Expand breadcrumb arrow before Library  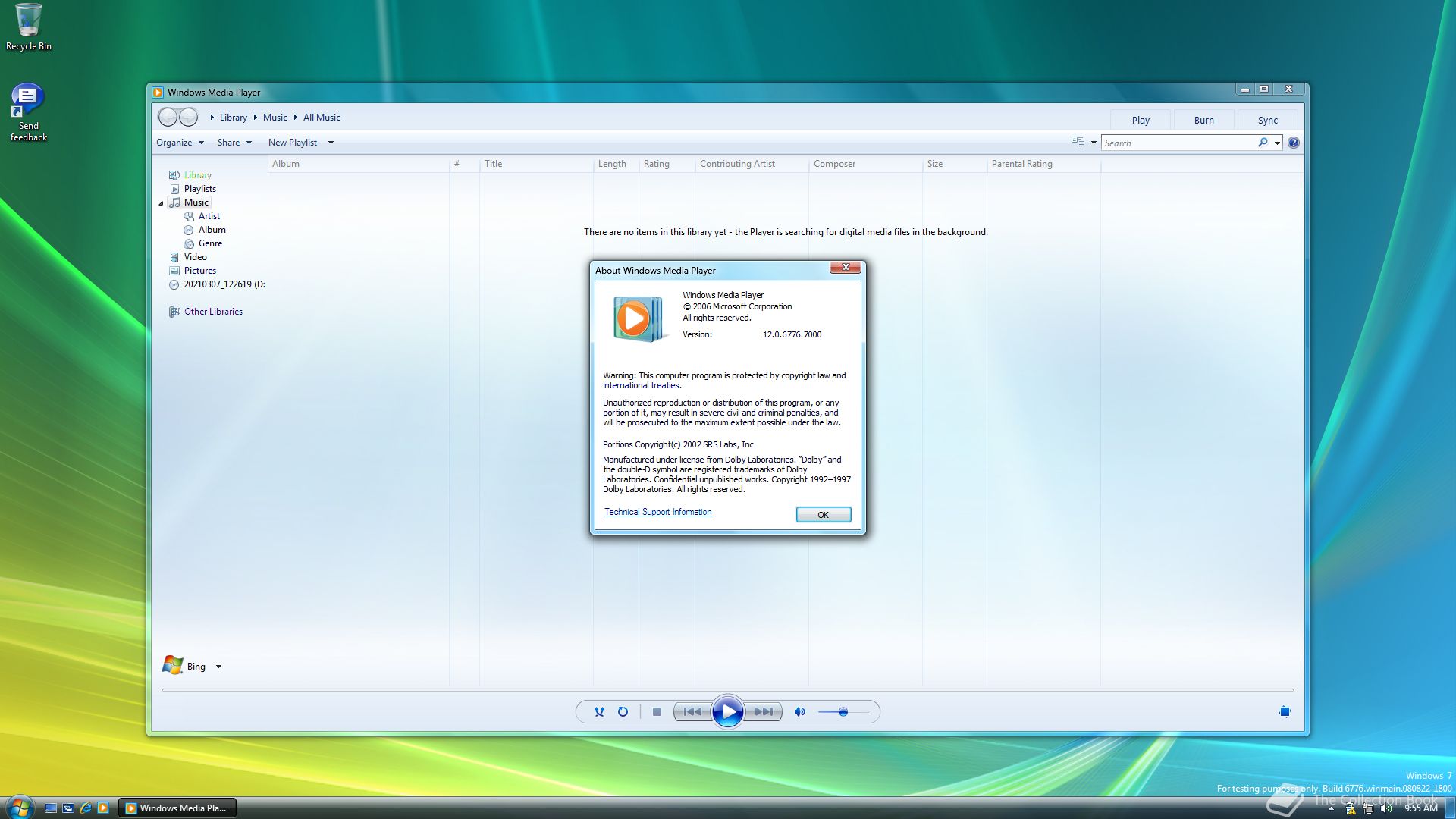pos(212,118)
